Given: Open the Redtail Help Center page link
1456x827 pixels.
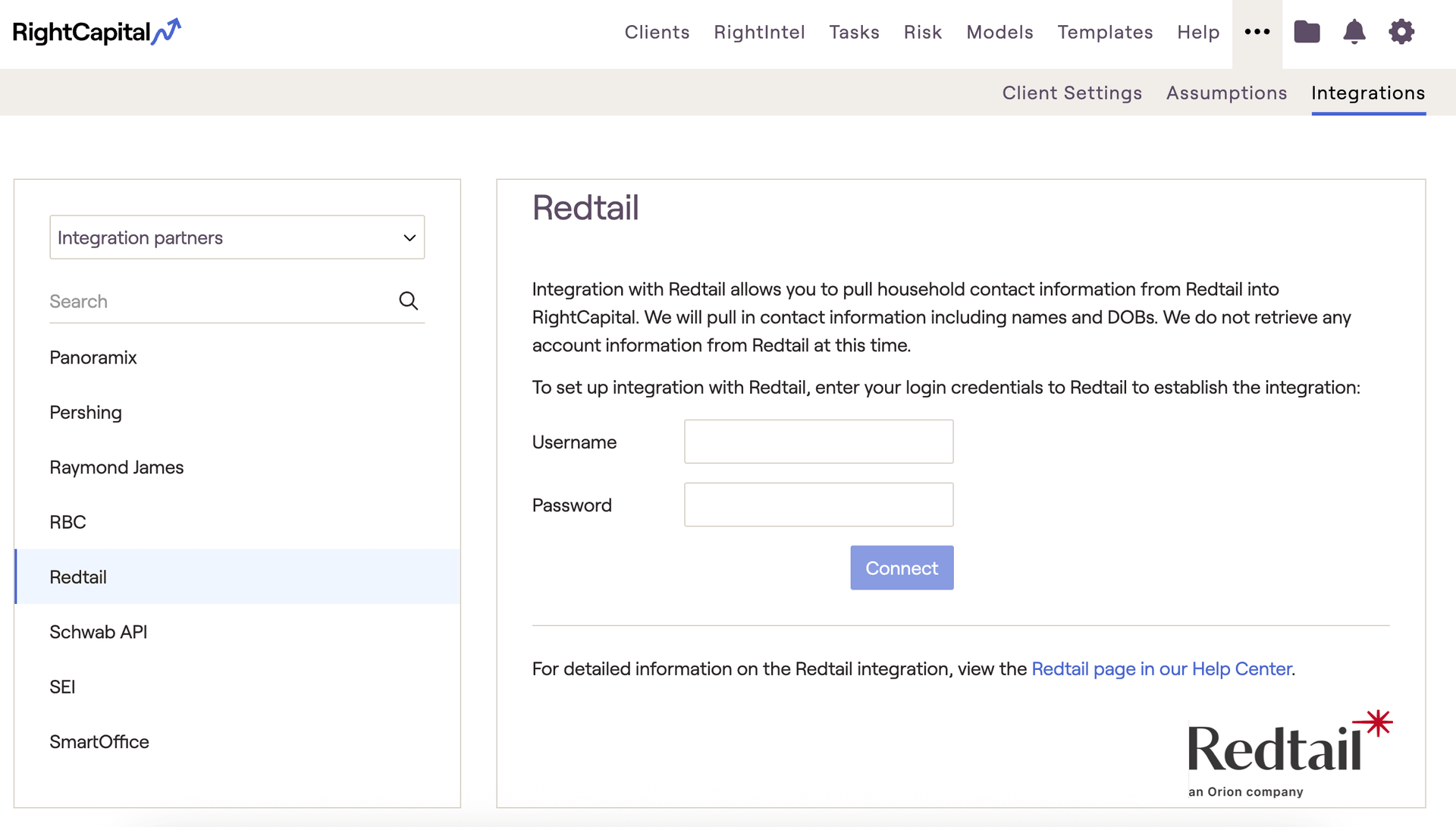Looking at the screenshot, I should point(1162,668).
